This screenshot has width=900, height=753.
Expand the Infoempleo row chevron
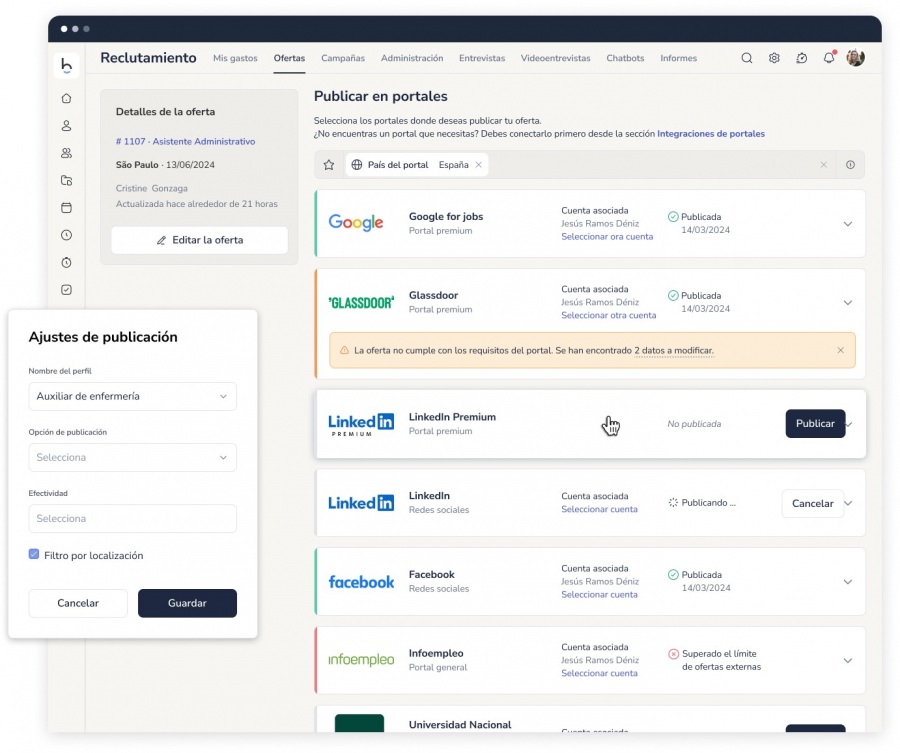click(x=847, y=661)
